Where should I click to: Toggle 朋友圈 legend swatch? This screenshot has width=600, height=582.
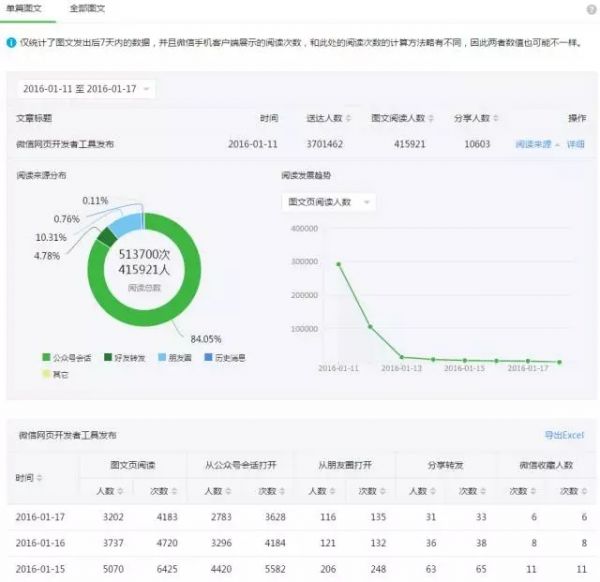tap(162, 357)
